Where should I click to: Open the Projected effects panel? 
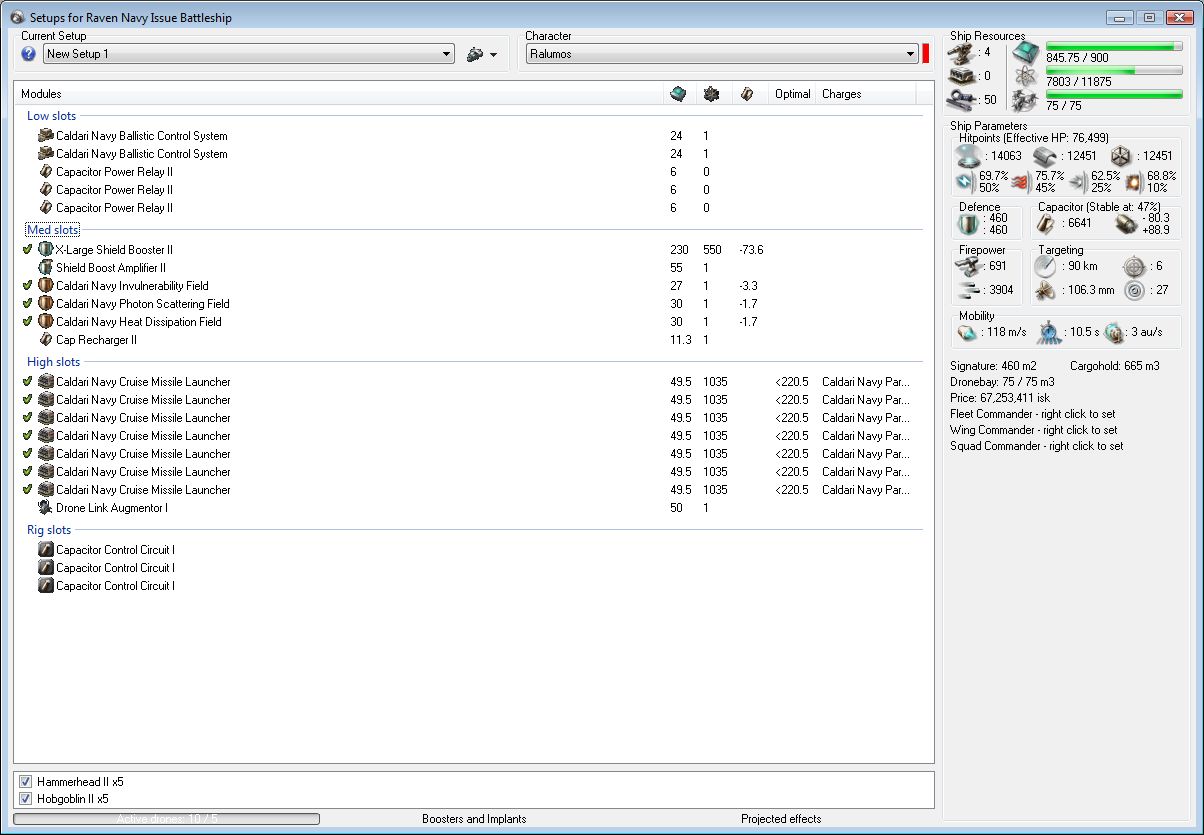tap(781, 819)
